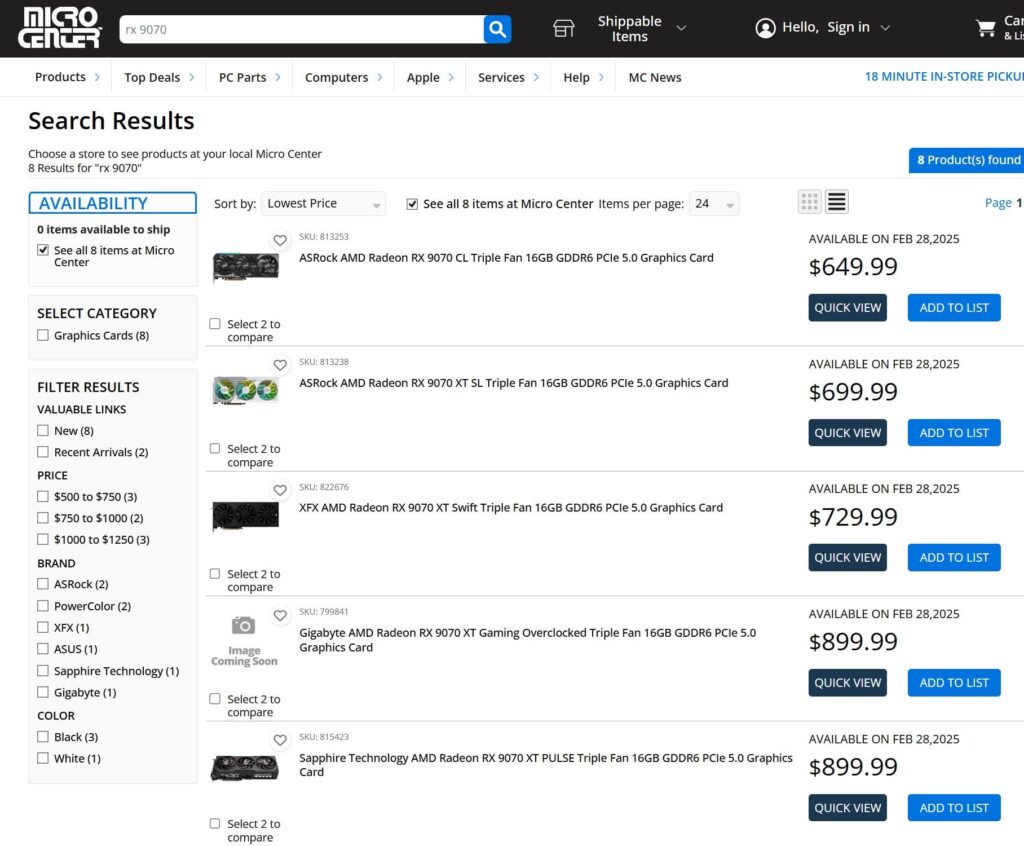The width and height of the screenshot is (1024, 846).
Task: Expand the Top Deals menu
Action: click(x=159, y=77)
